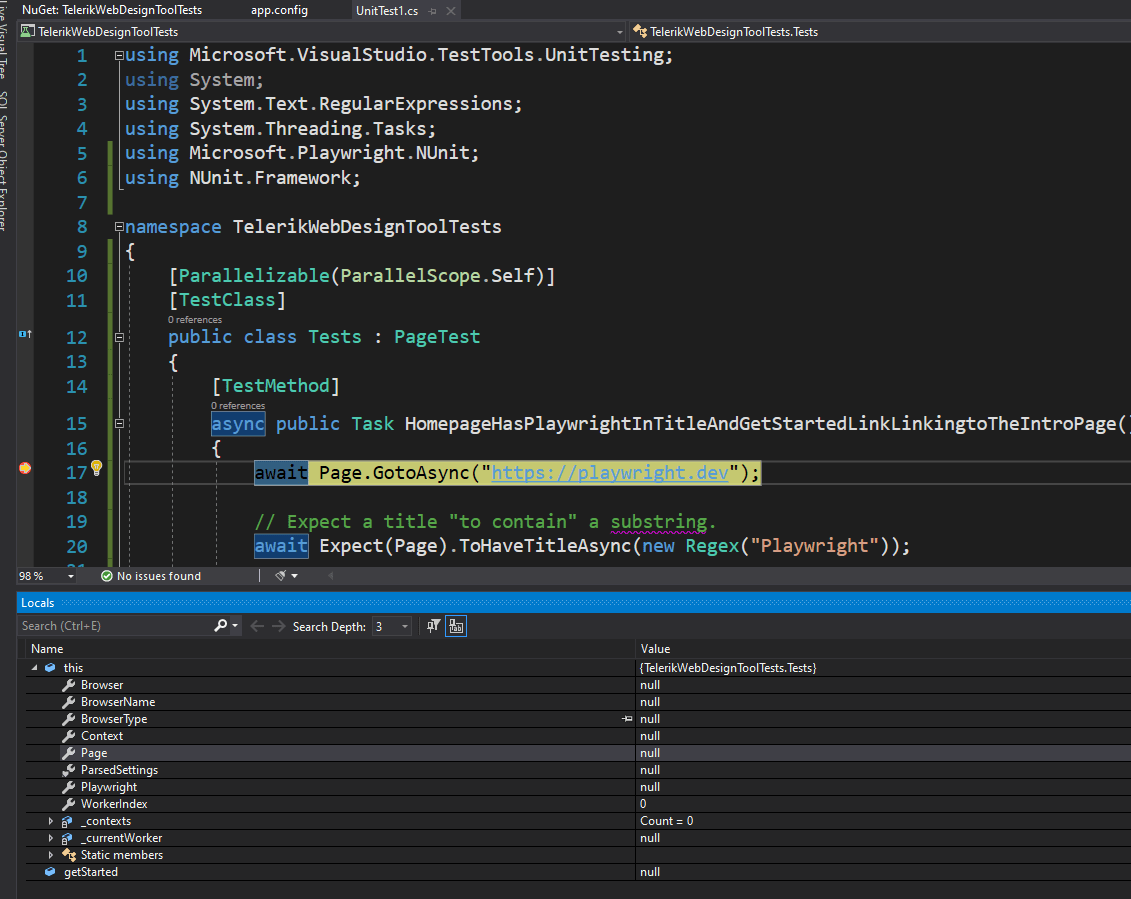Viewport: 1131px width, 899px height.
Task: Click 0 references above class Tests
Action: [195, 320]
